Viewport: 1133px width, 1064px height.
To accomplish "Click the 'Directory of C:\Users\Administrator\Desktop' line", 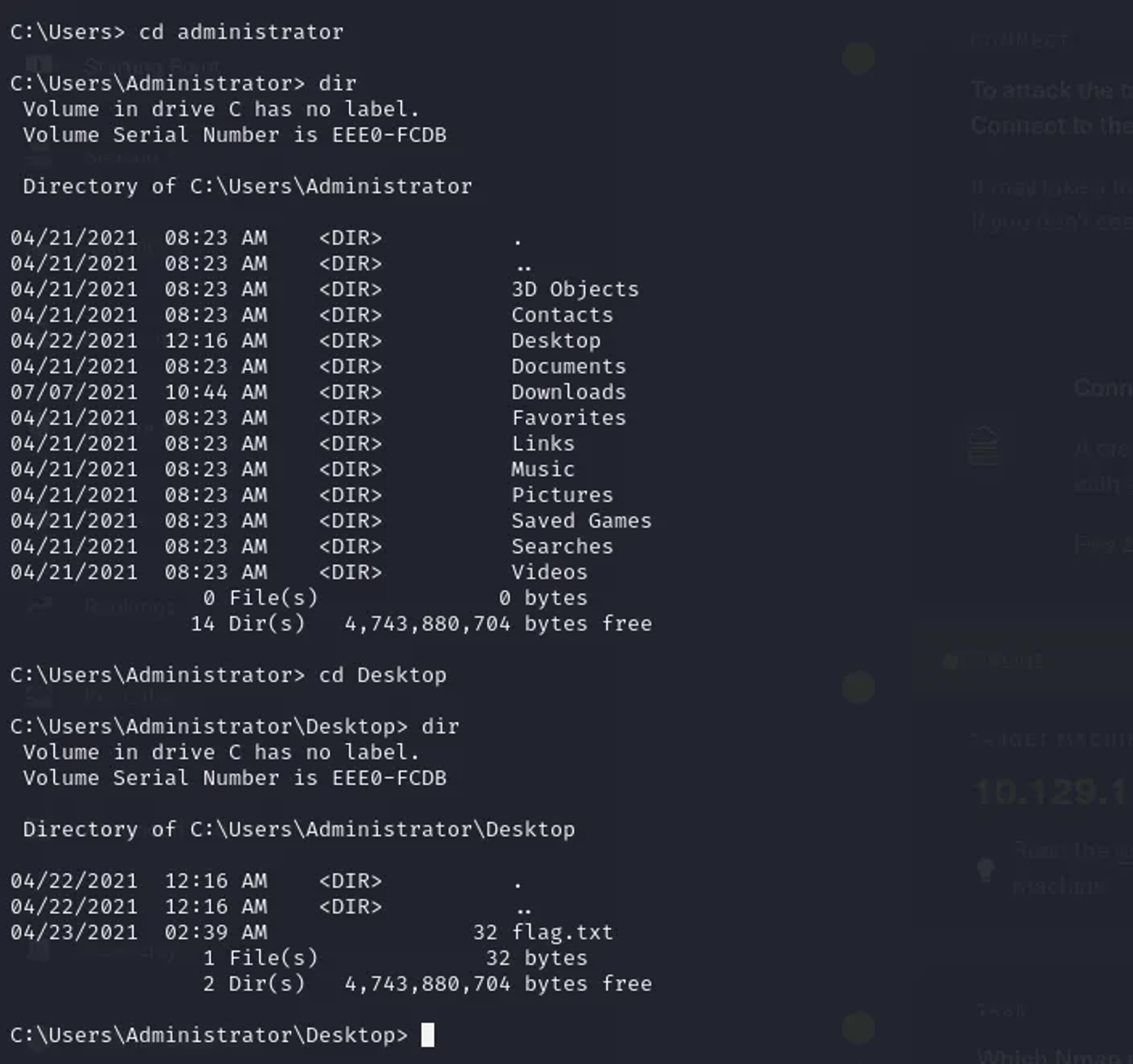I will pos(299,830).
